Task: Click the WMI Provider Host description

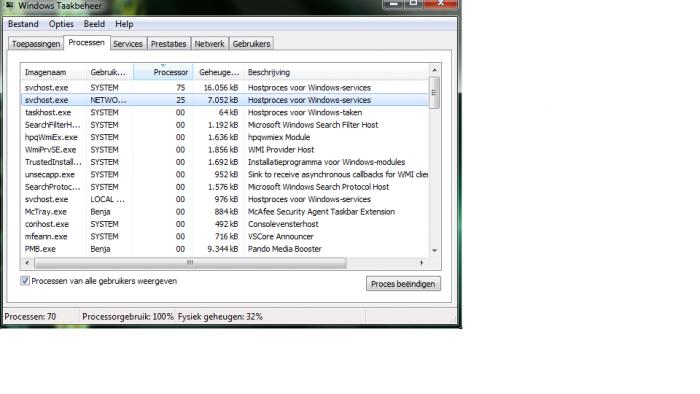Action: coord(281,149)
